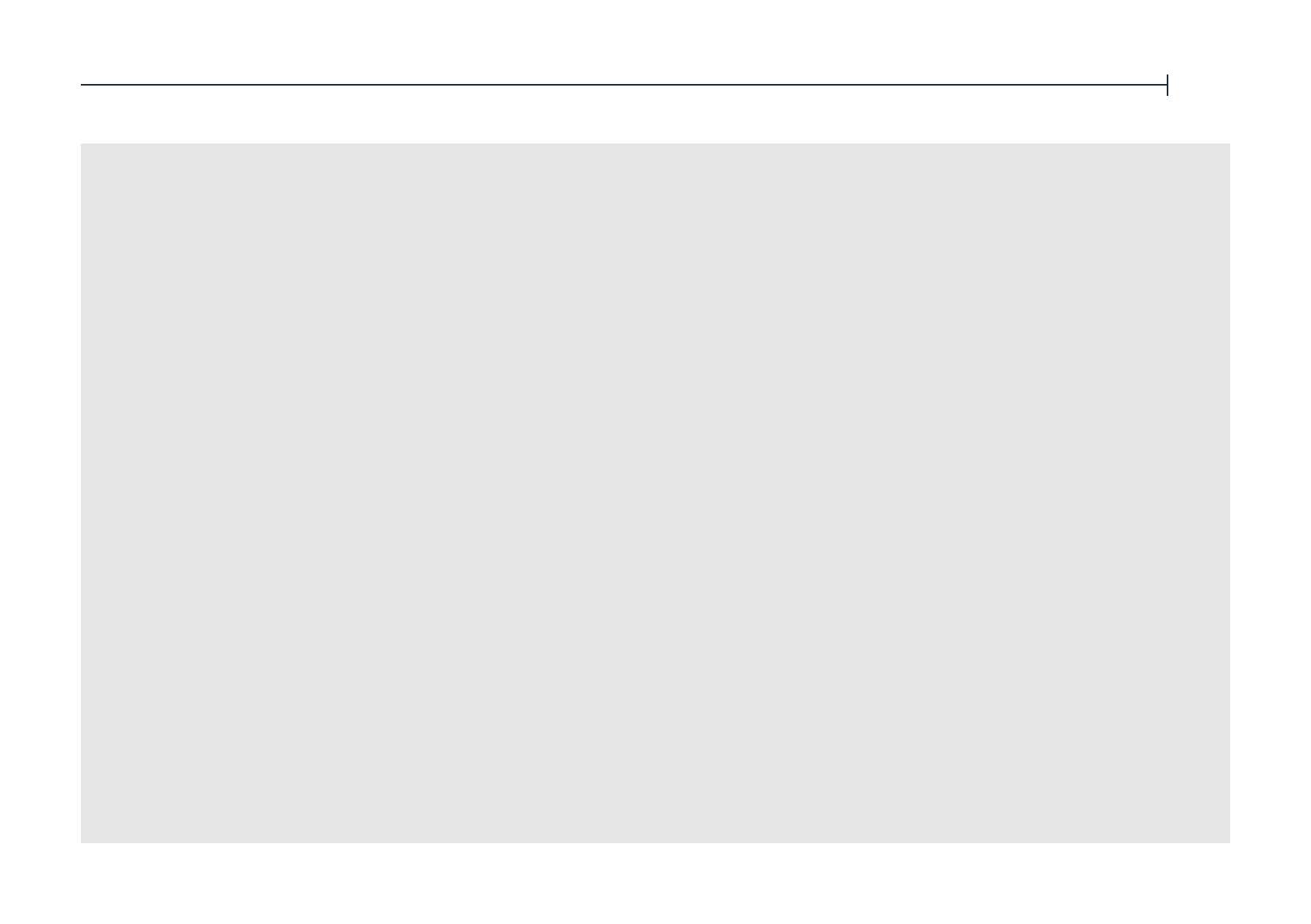Click the vertical end tick of the line
Image resolution: width=1311 pixels, height=924 pixels.
(x=1168, y=85)
